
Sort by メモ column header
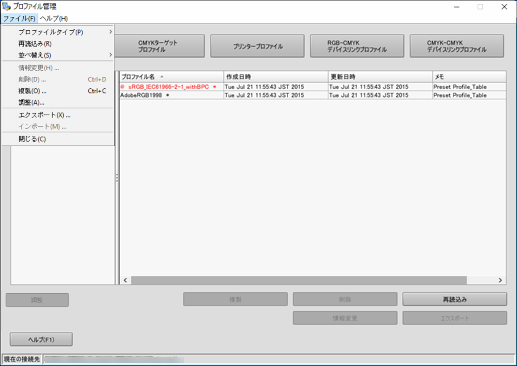pyautogui.click(x=469, y=77)
